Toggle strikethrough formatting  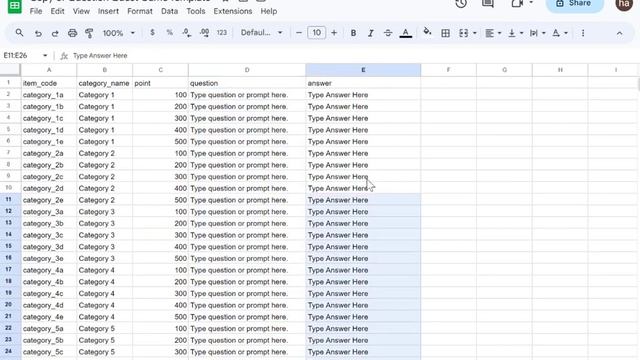point(388,33)
